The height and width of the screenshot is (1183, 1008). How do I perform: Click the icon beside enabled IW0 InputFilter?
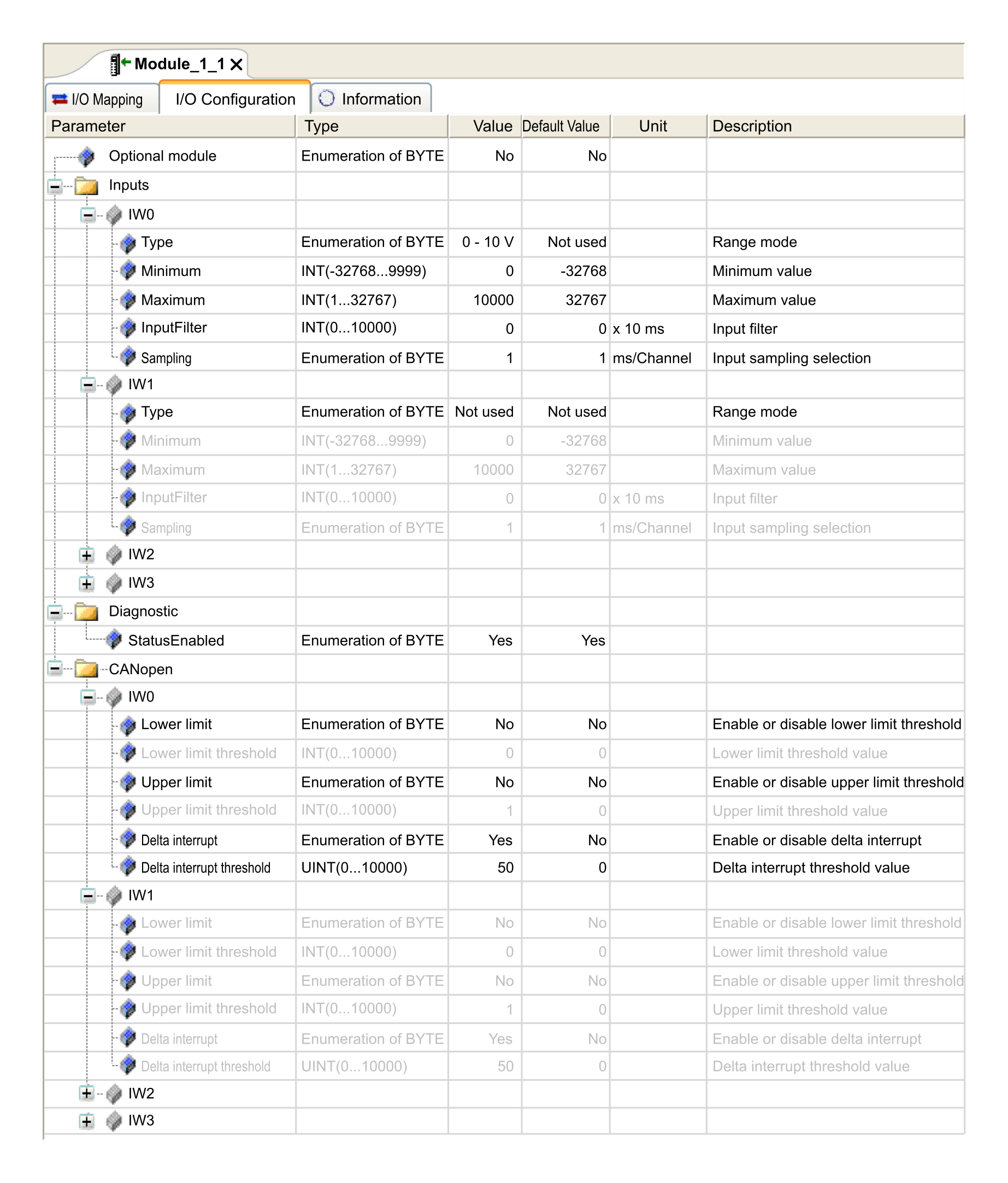pyautogui.click(x=128, y=328)
